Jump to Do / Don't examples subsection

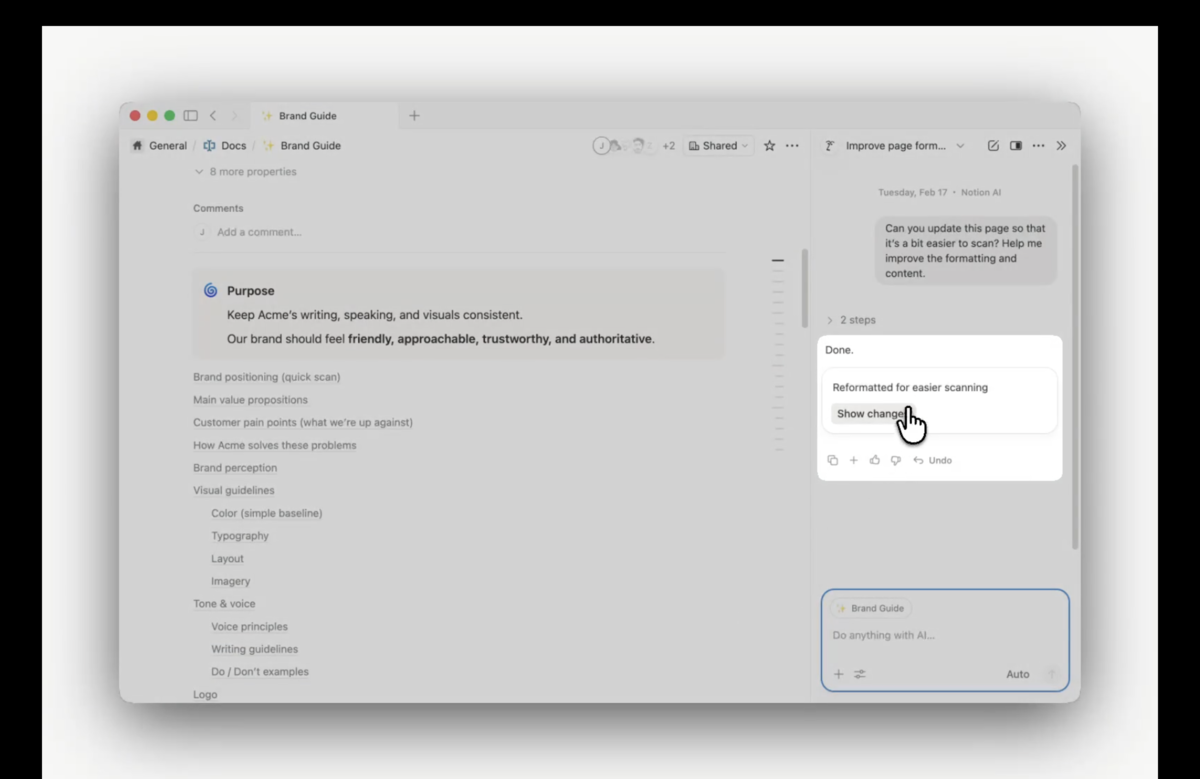click(260, 672)
